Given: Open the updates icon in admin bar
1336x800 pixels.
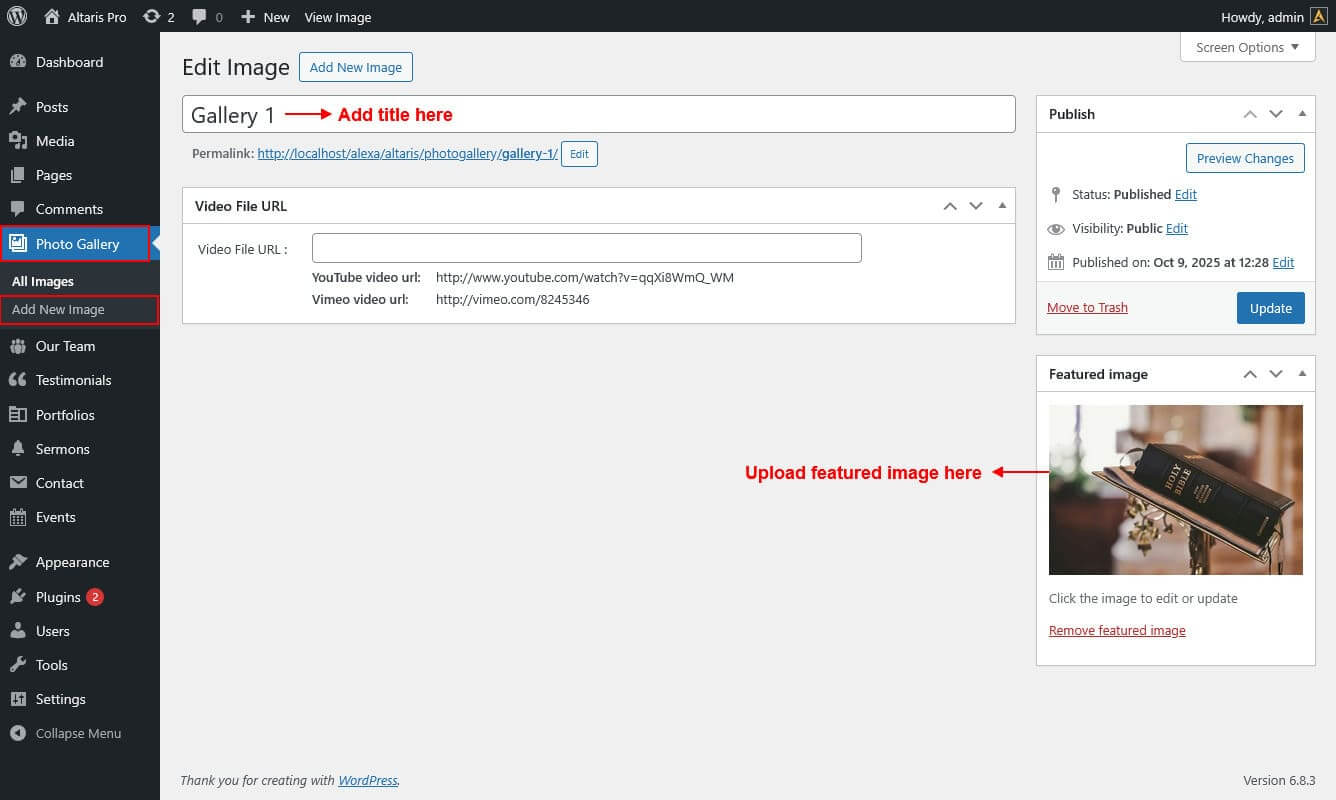Looking at the screenshot, I should 151,17.
